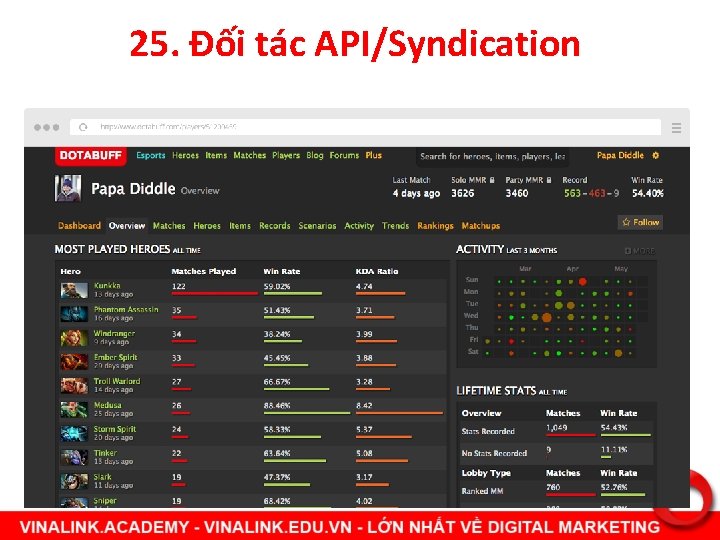Viewport: 720px width, 540px height.
Task: Follow this player with the Follow button
Action: pyautogui.click(x=640, y=222)
